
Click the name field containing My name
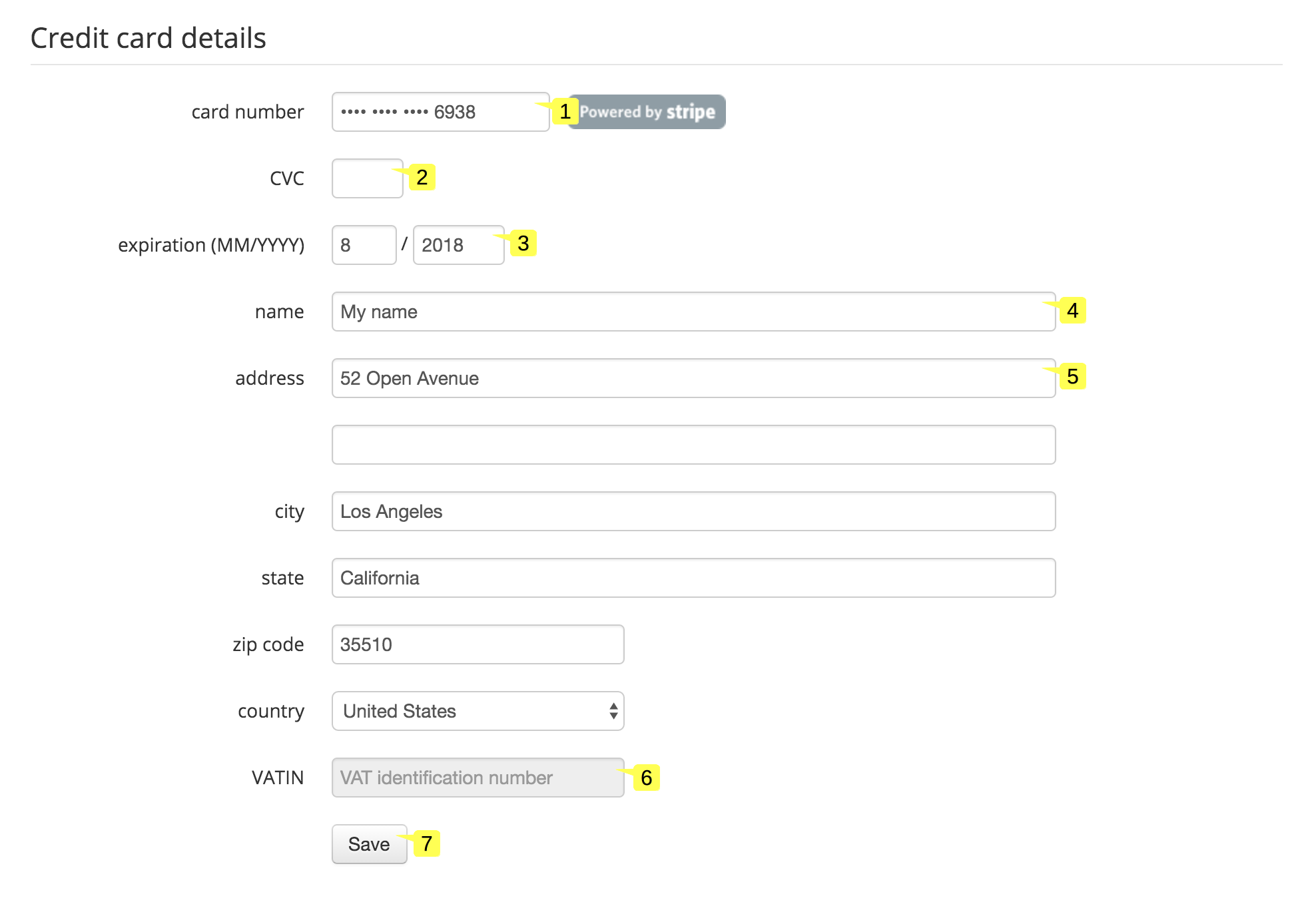point(693,312)
